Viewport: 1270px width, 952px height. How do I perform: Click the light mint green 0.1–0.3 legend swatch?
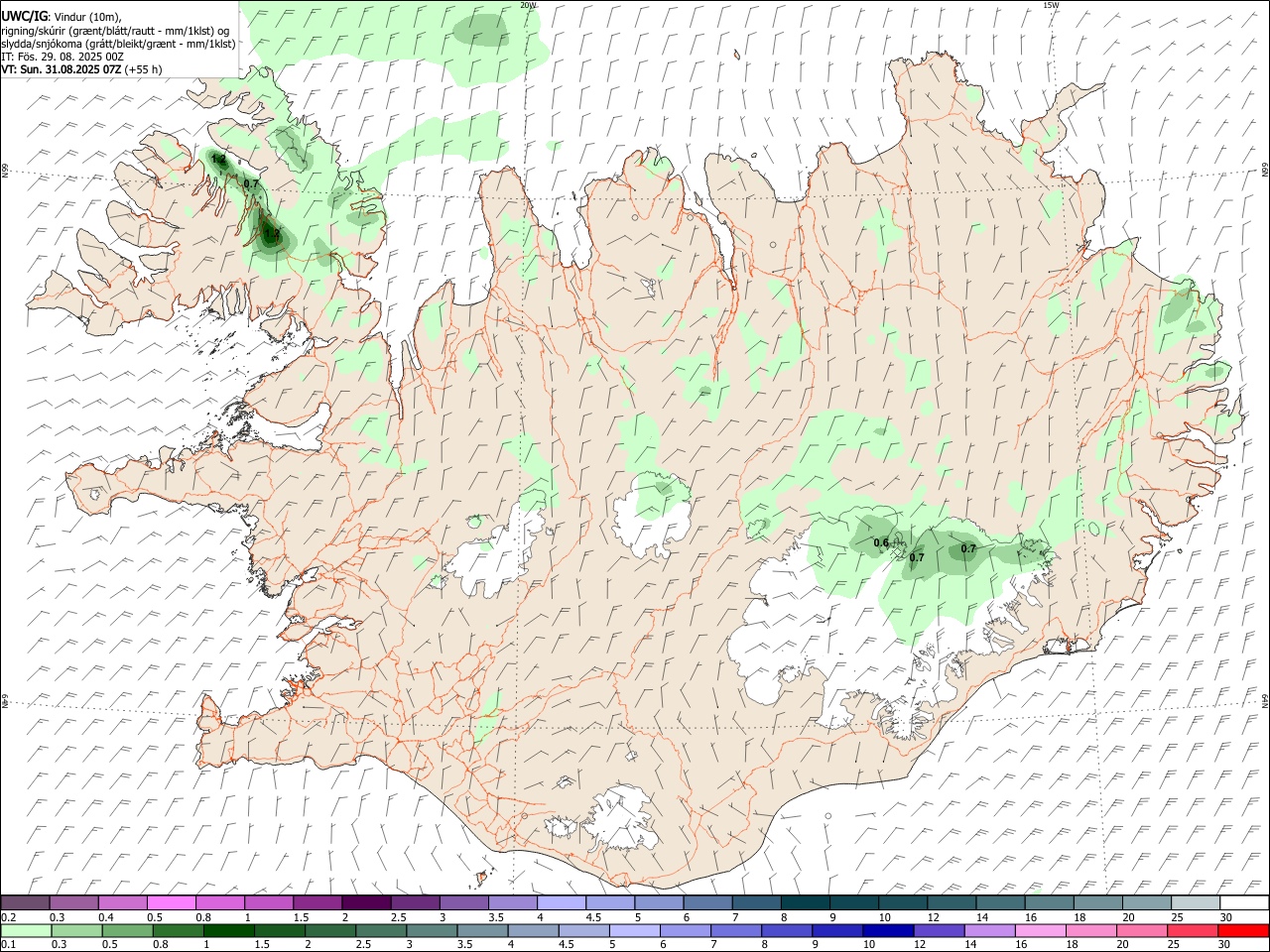(x=25, y=931)
